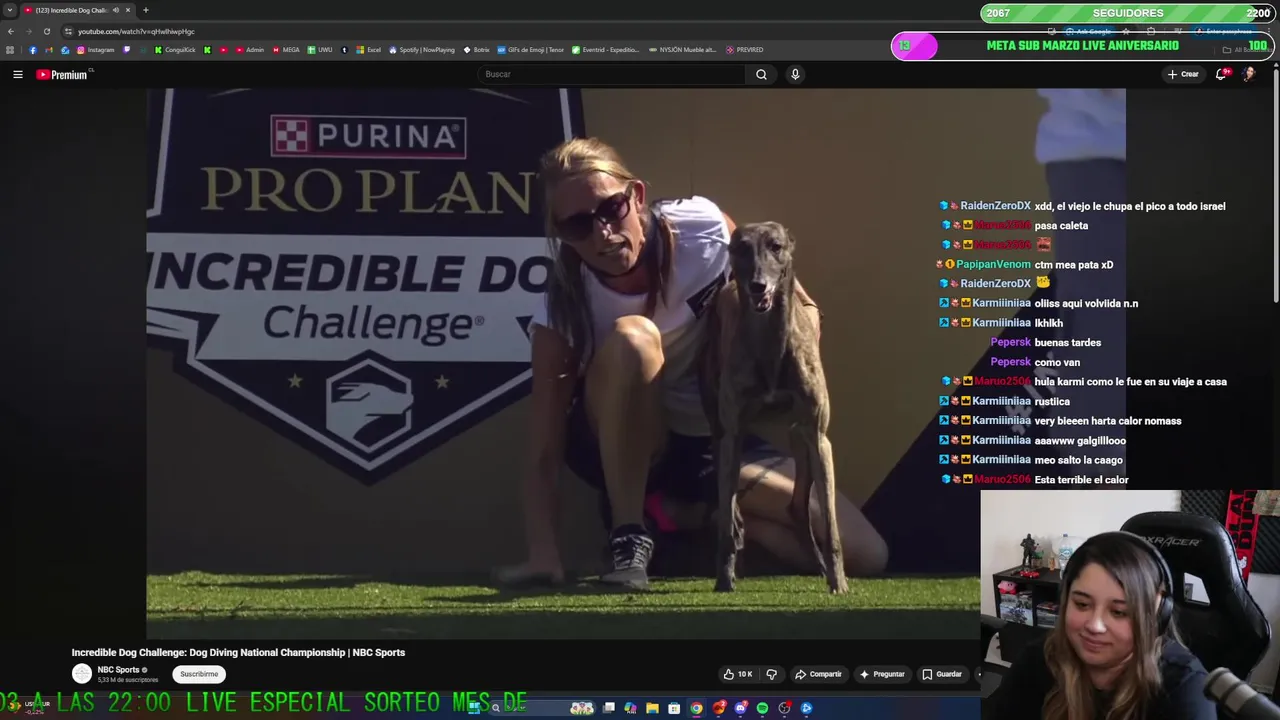The width and height of the screenshot is (1280, 720).
Task: Open the UWU bookmark
Action: (320, 50)
